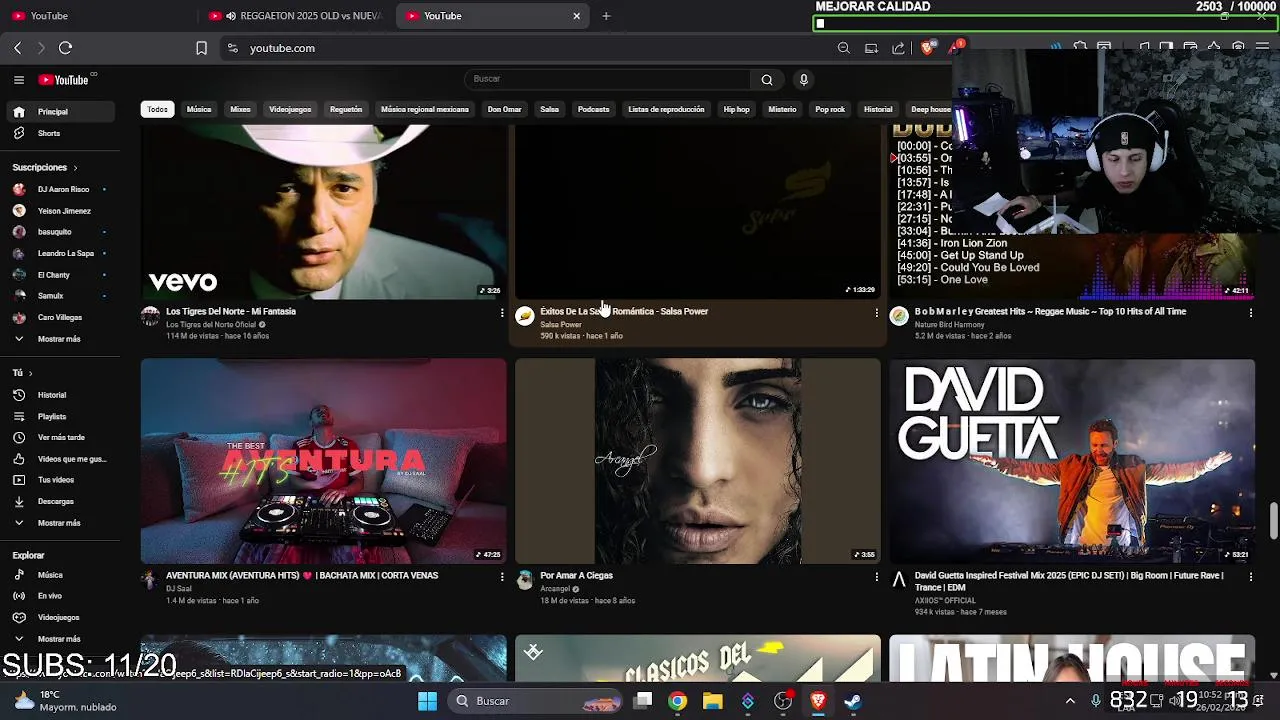The height and width of the screenshot is (720, 1280).
Task: Click the YouTube search input field
Action: 607,80
